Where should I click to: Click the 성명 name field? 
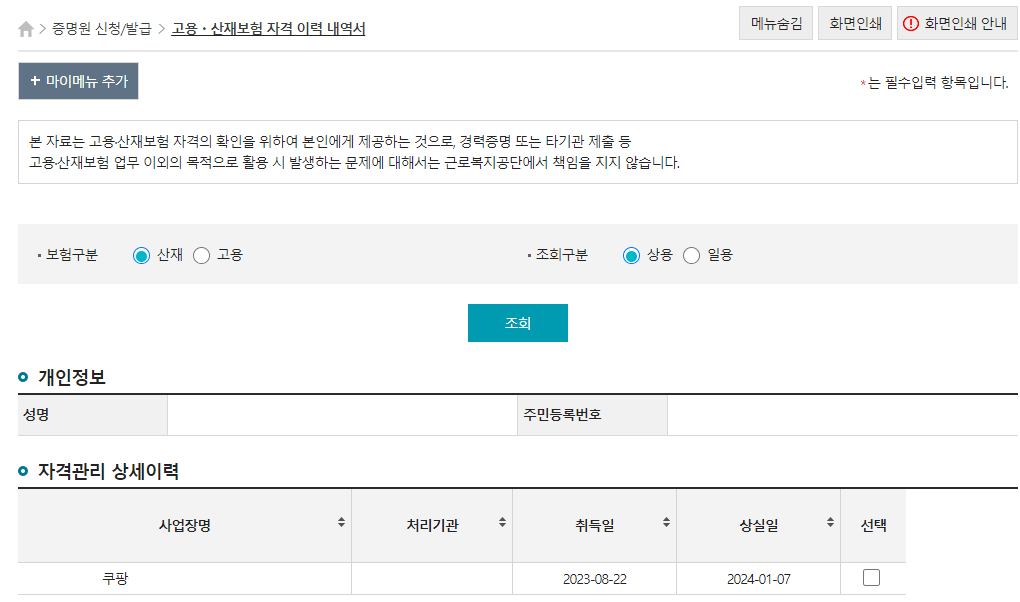(x=340, y=415)
